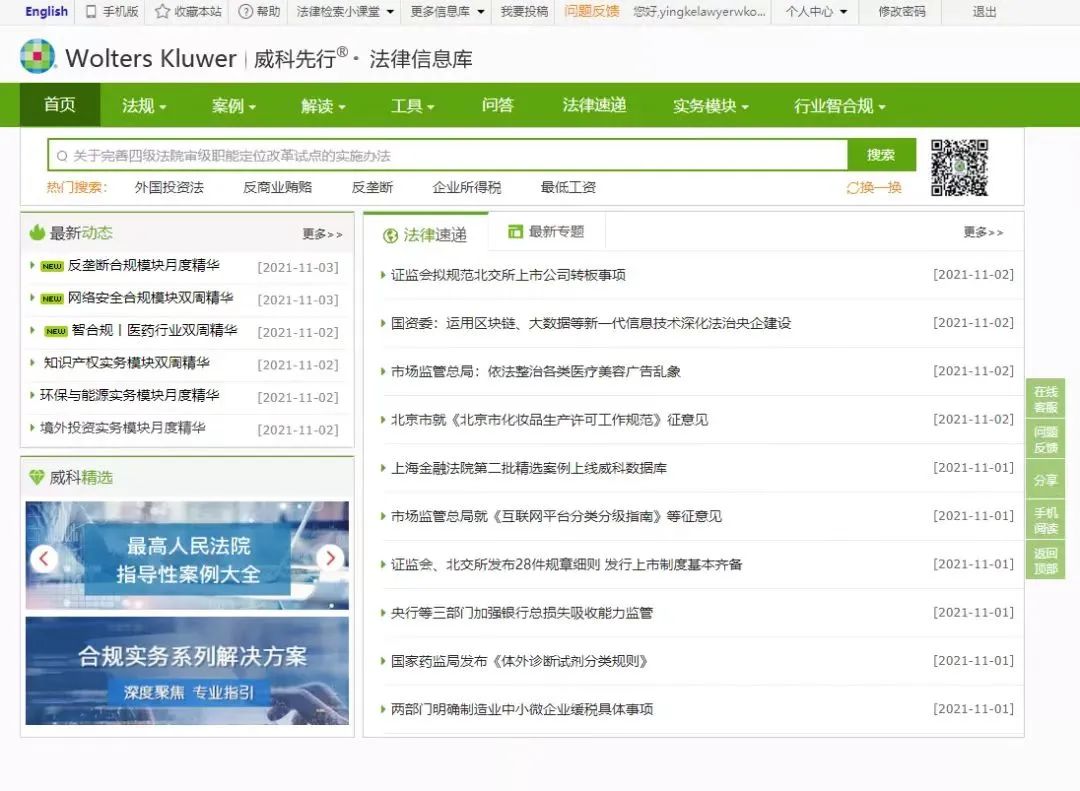Click the refresh icon next to 换一换
This screenshot has height=791, width=1080.
[853, 187]
